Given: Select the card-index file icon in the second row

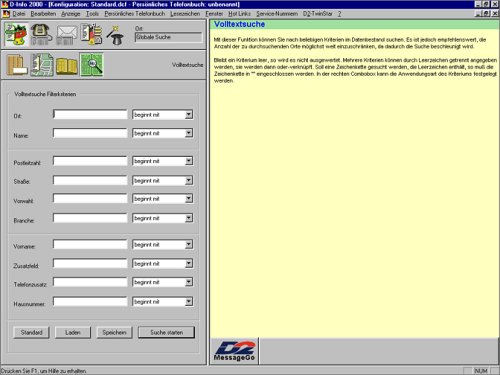Looking at the screenshot, I should (x=17, y=65).
